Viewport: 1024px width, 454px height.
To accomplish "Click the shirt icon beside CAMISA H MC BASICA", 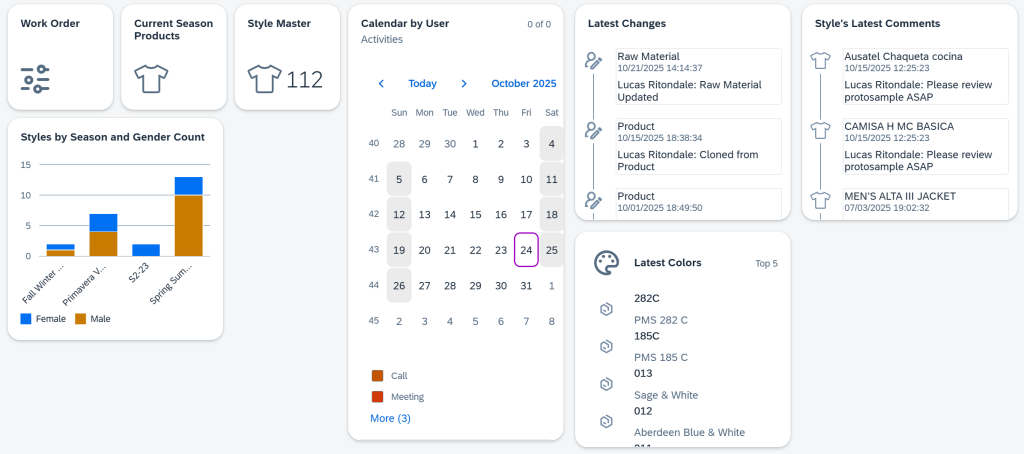I will tap(821, 130).
